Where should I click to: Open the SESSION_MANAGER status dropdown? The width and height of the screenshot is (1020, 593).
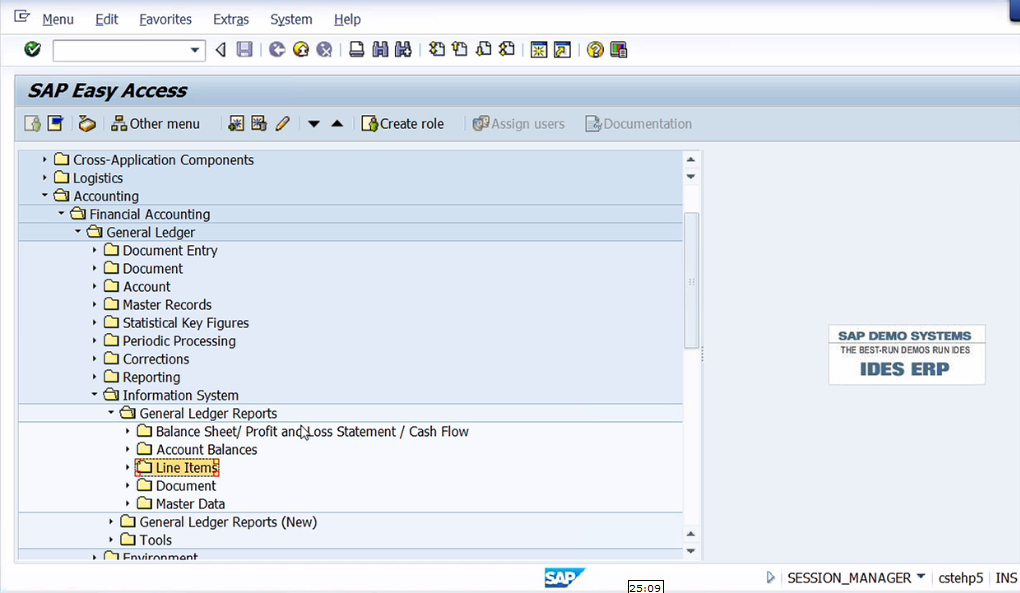pos(921,577)
